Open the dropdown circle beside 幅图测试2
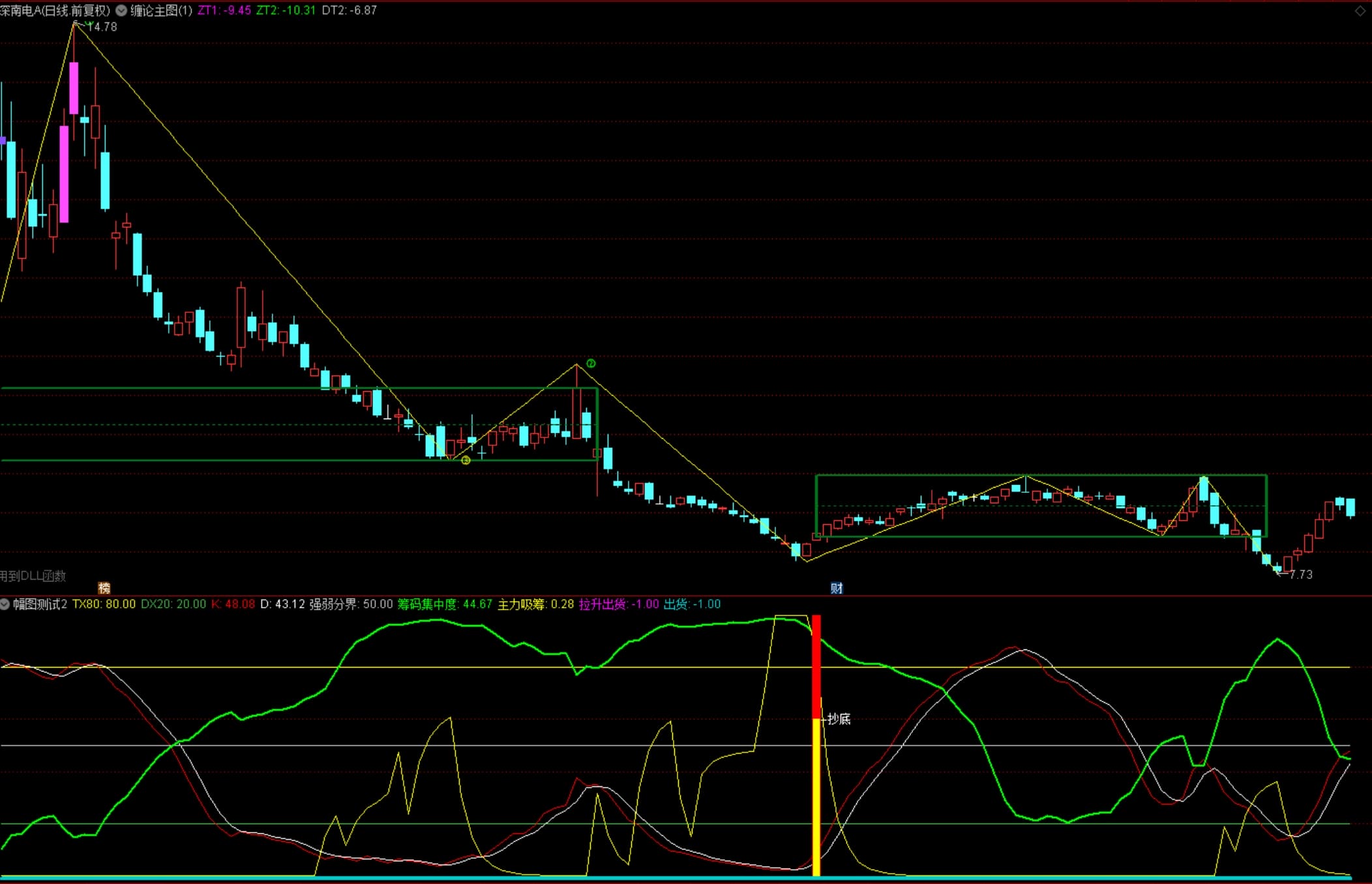Viewport: 1372px width, 884px height. coord(5,604)
